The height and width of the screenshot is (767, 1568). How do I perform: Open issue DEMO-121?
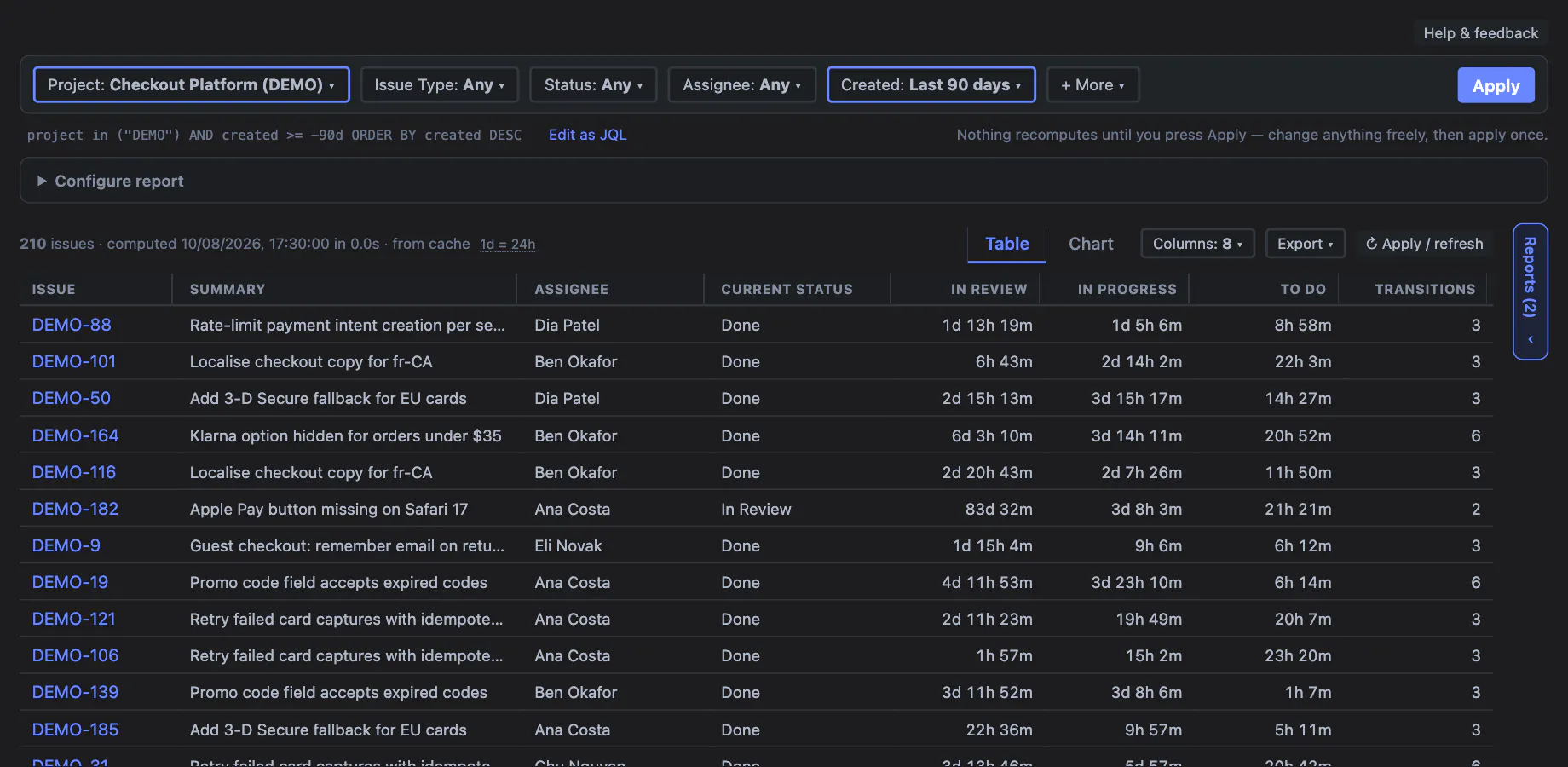tap(74, 619)
